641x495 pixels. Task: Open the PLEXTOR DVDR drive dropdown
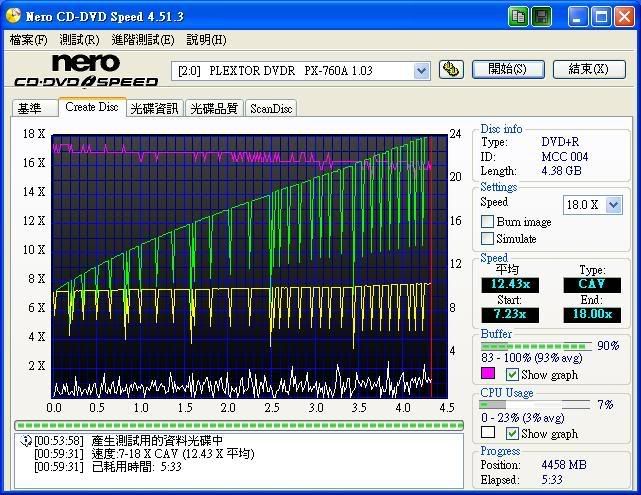(x=421, y=71)
